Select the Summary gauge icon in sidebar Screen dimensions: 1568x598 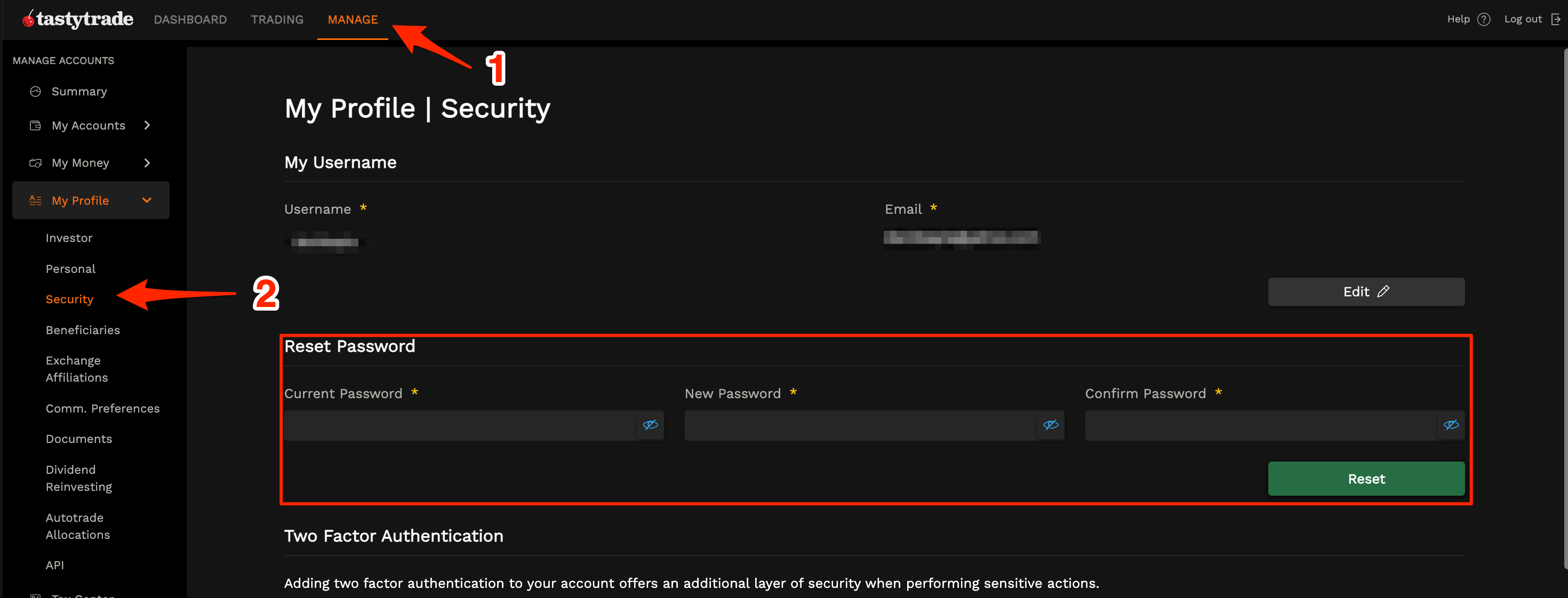(x=35, y=91)
